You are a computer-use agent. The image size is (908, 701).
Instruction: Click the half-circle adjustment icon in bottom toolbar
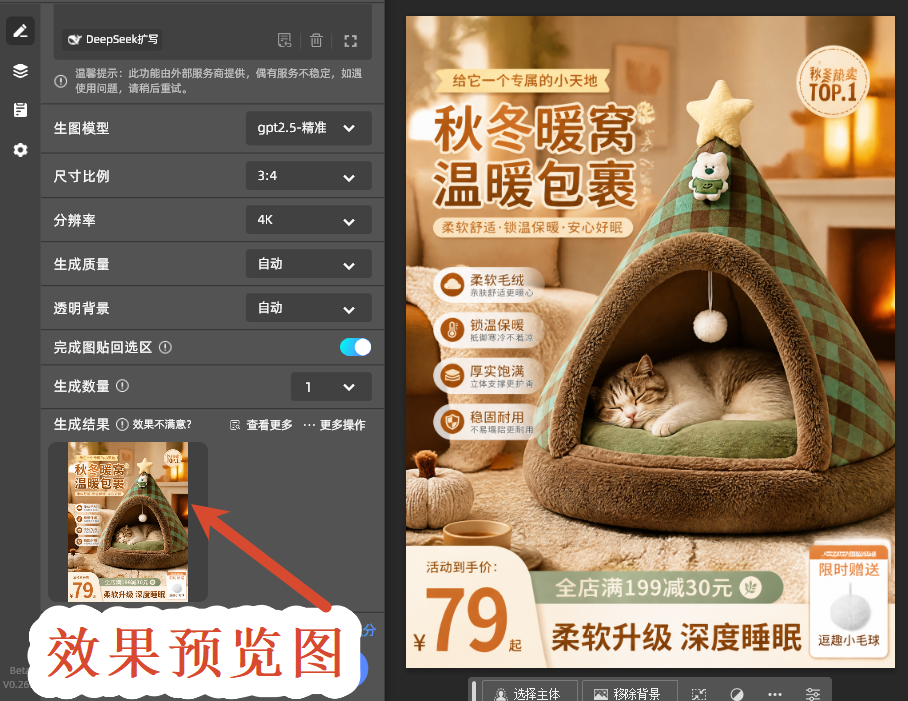(x=737, y=693)
